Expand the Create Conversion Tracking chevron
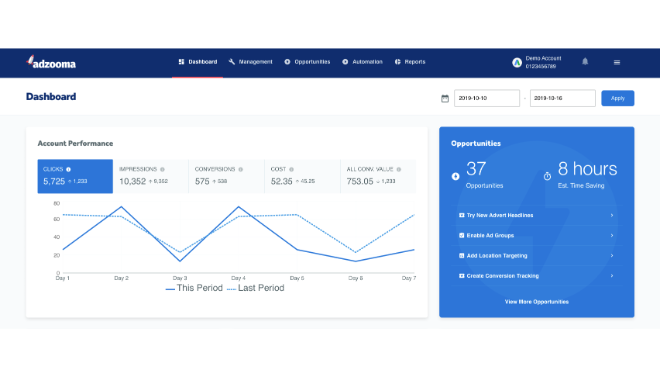 [612, 276]
